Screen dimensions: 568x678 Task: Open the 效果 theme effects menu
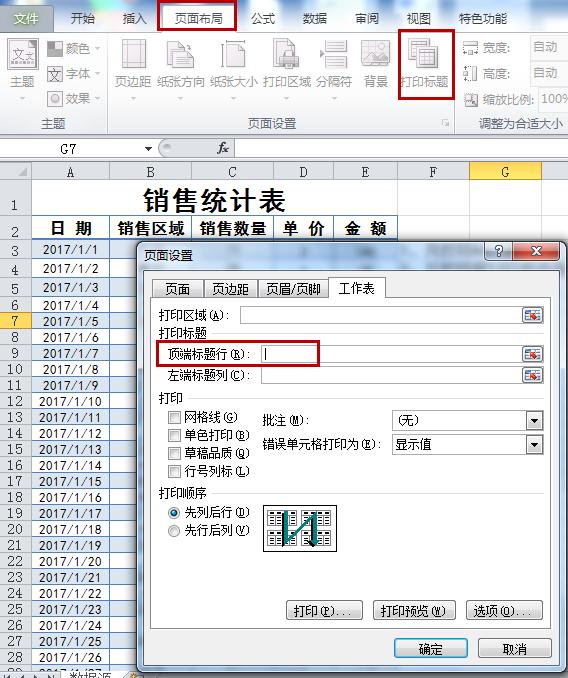(73, 99)
